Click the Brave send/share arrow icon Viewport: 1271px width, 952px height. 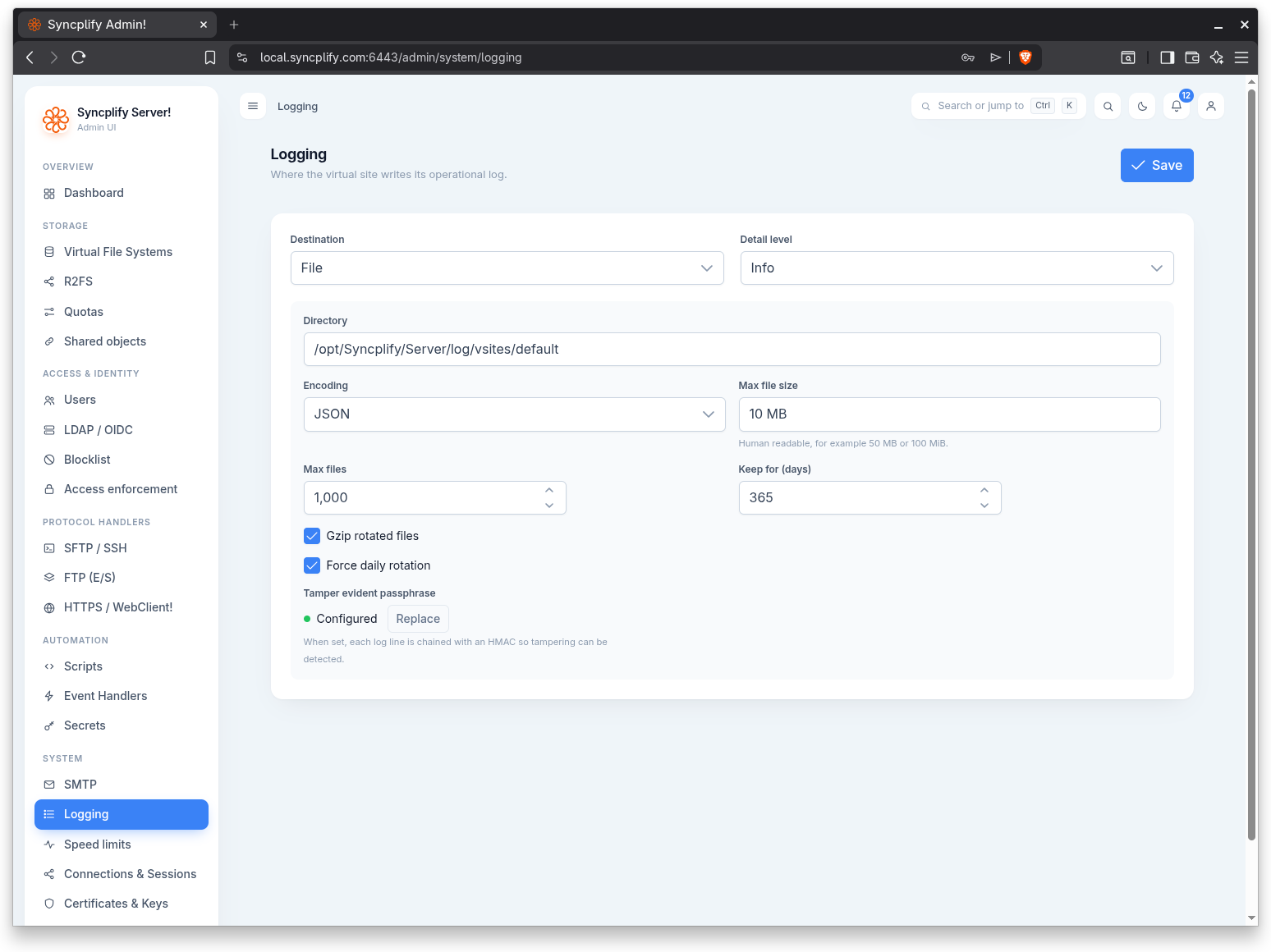point(995,57)
